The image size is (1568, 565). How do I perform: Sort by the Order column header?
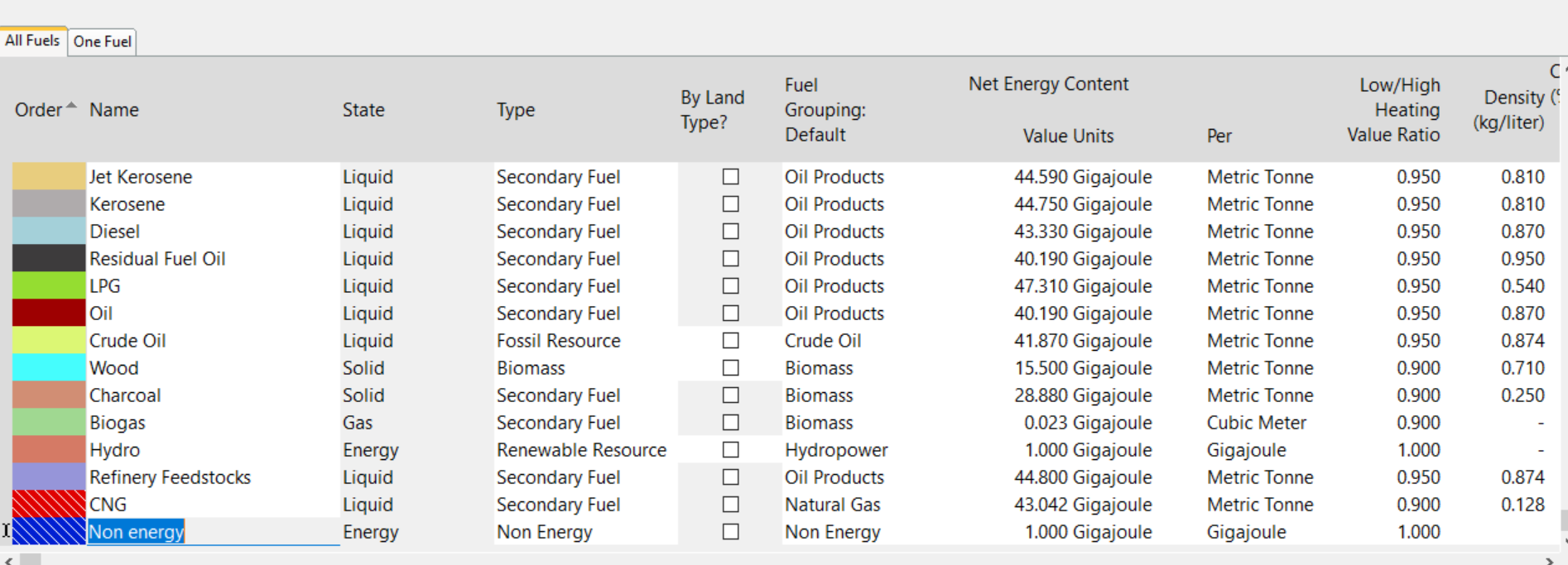click(39, 110)
